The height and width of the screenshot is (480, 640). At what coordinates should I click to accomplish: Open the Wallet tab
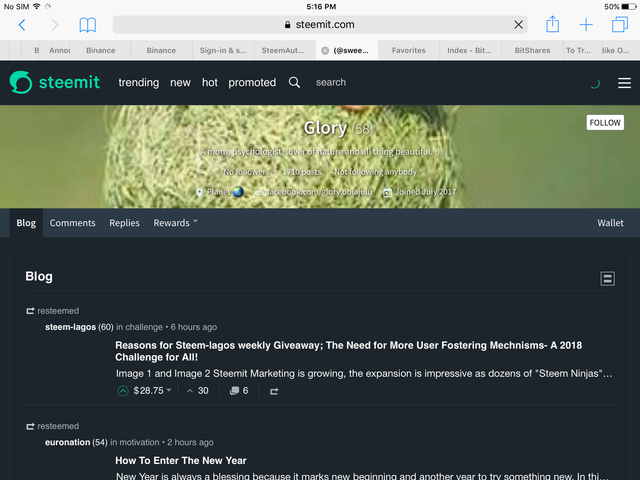(x=610, y=223)
